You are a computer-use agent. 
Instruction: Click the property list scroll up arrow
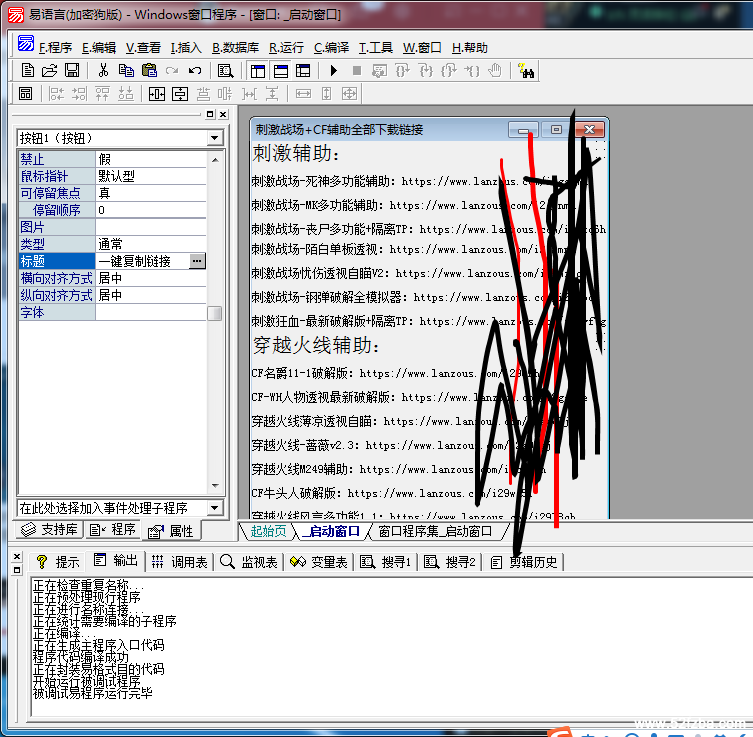pos(215,160)
